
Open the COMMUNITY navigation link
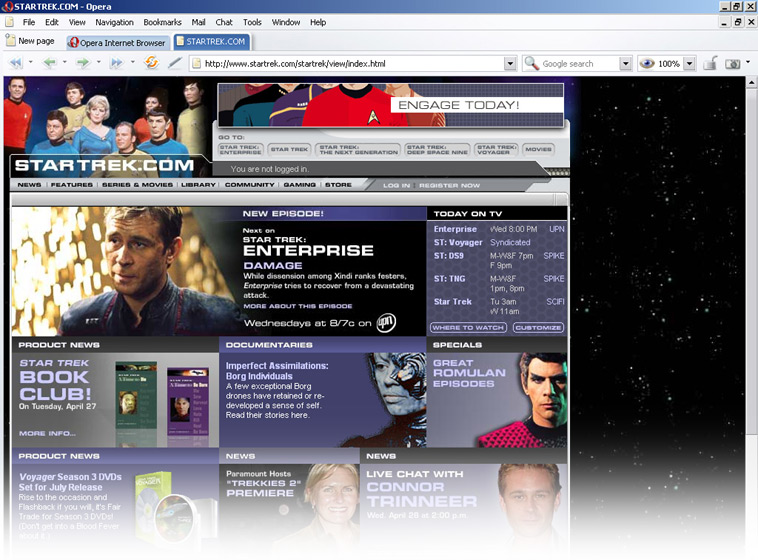(x=249, y=185)
